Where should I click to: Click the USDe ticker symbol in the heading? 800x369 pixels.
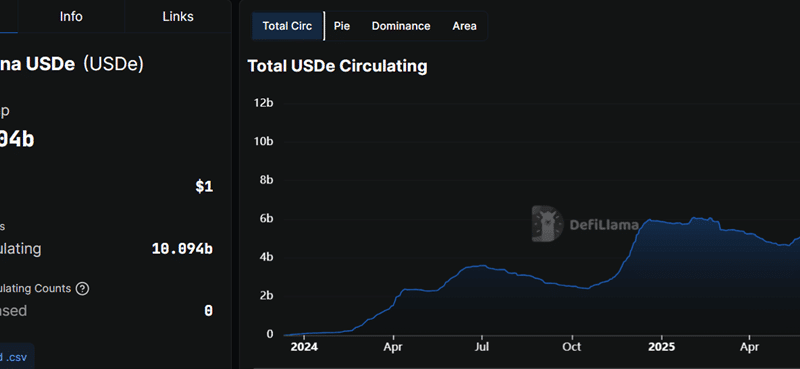114,64
